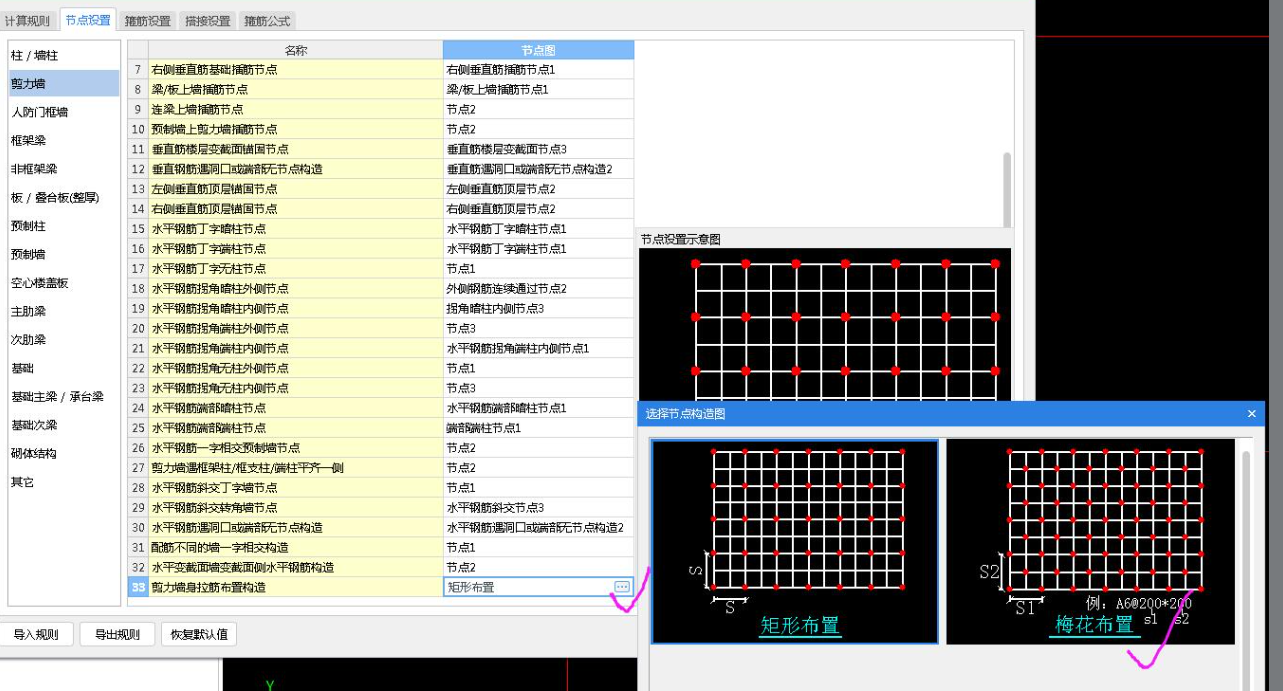Select 预制墙 in the component list
The height and width of the screenshot is (691, 1283).
tap(64, 254)
